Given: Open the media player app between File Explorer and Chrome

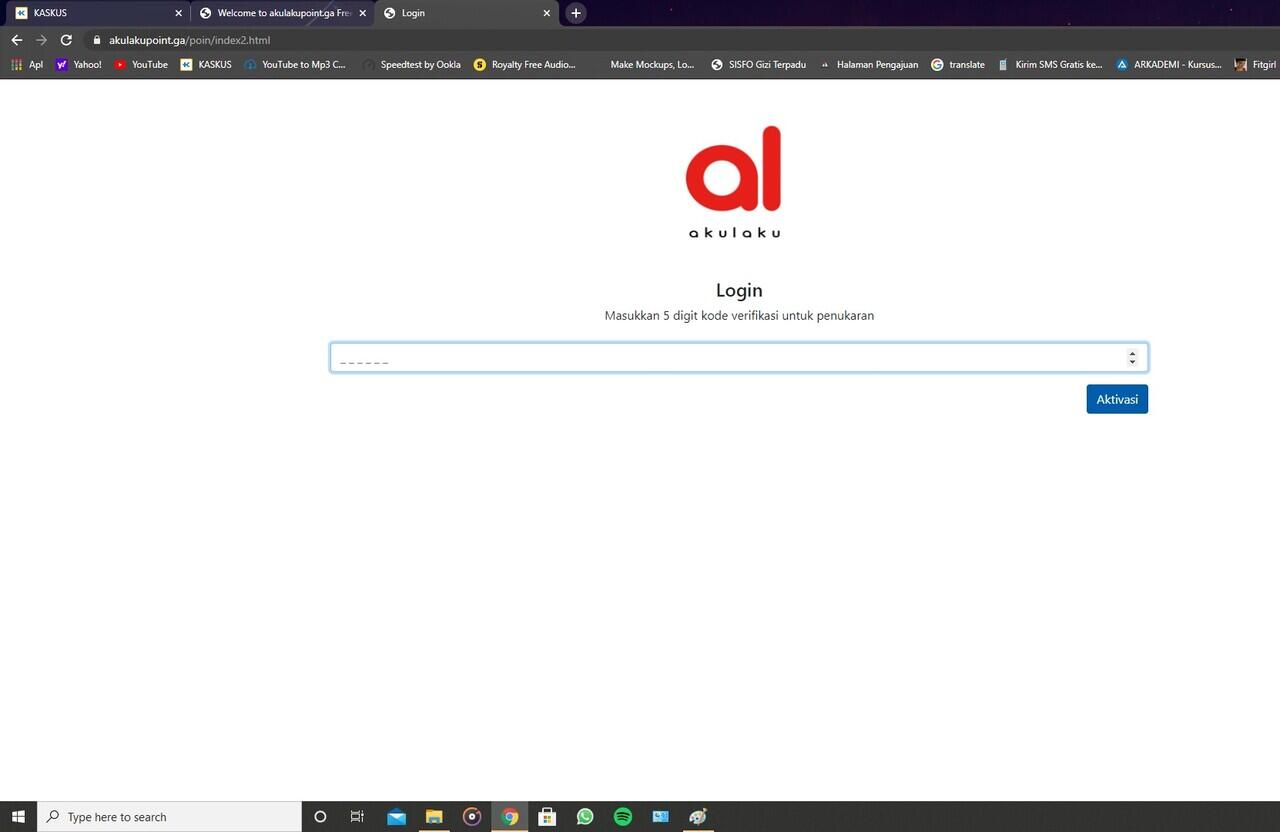Looking at the screenshot, I should tap(472, 817).
